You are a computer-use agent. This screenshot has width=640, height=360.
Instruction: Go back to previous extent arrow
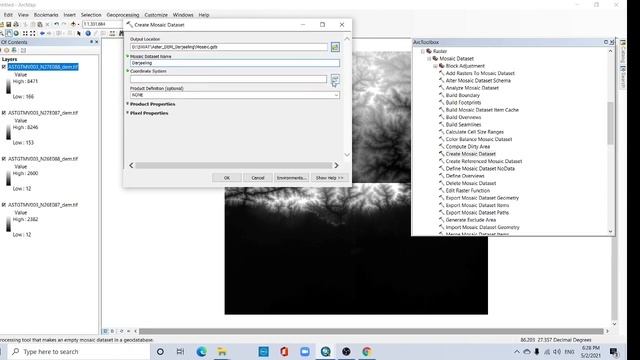click(42, 33)
